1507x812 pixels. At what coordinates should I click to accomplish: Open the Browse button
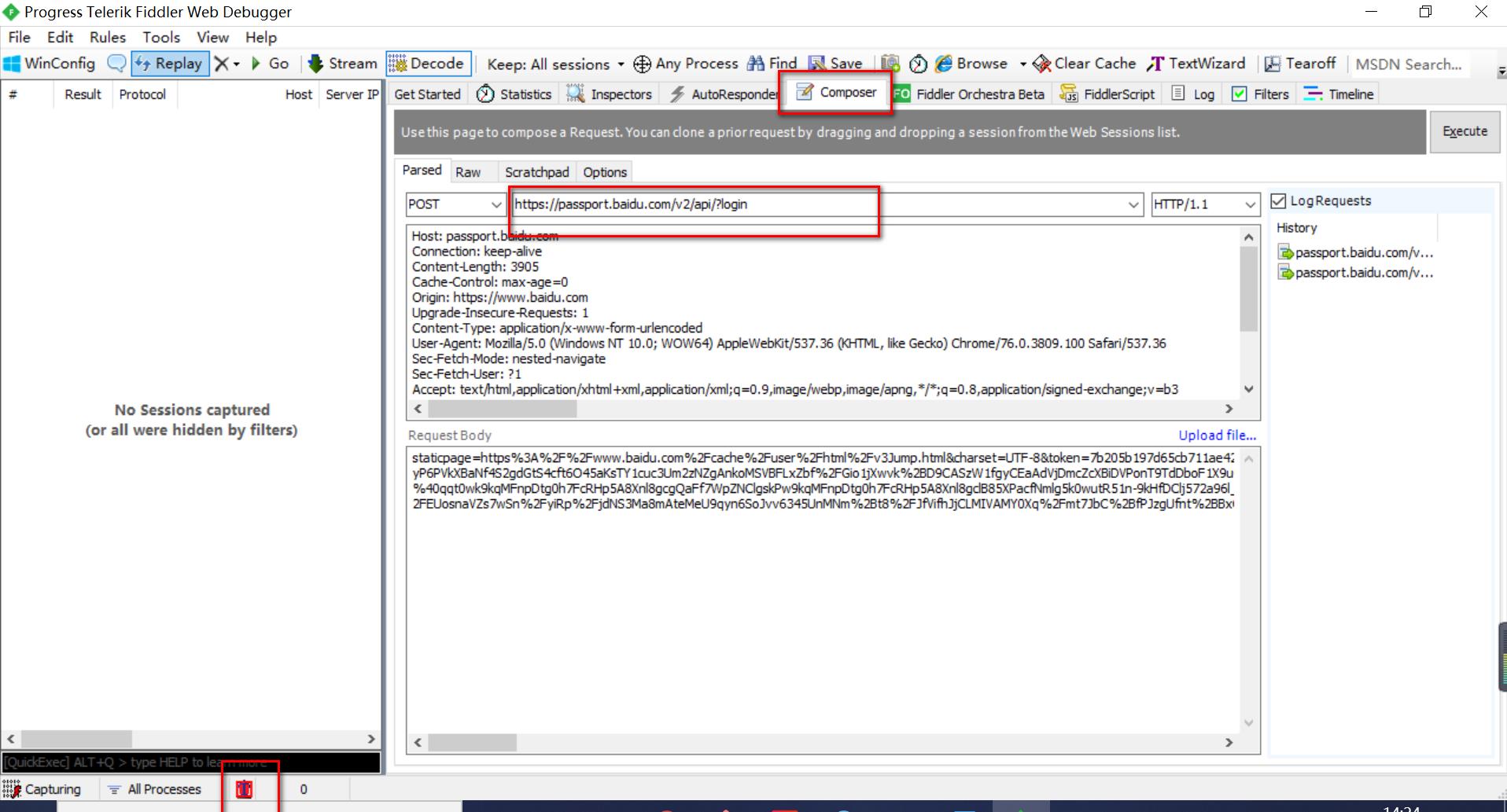(971, 64)
